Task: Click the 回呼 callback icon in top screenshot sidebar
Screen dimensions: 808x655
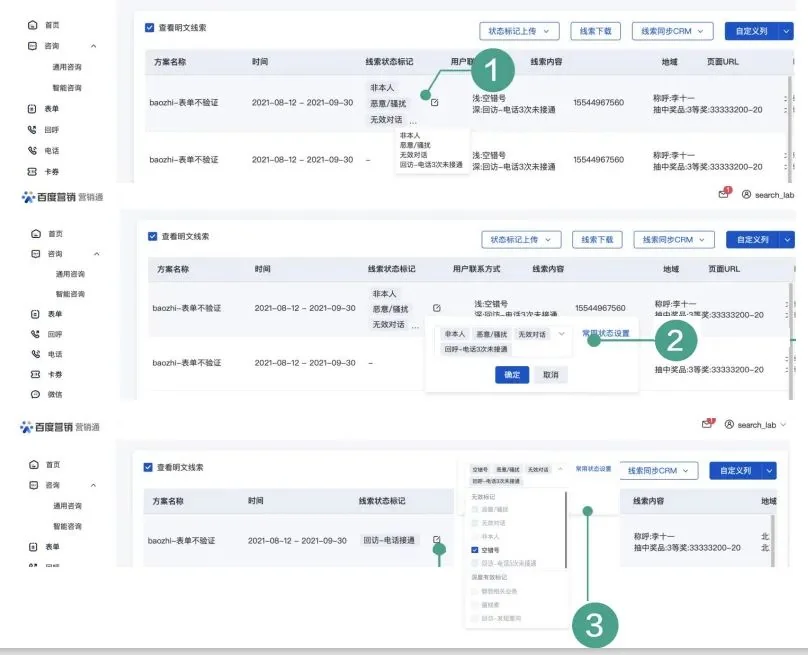Action: 32,130
